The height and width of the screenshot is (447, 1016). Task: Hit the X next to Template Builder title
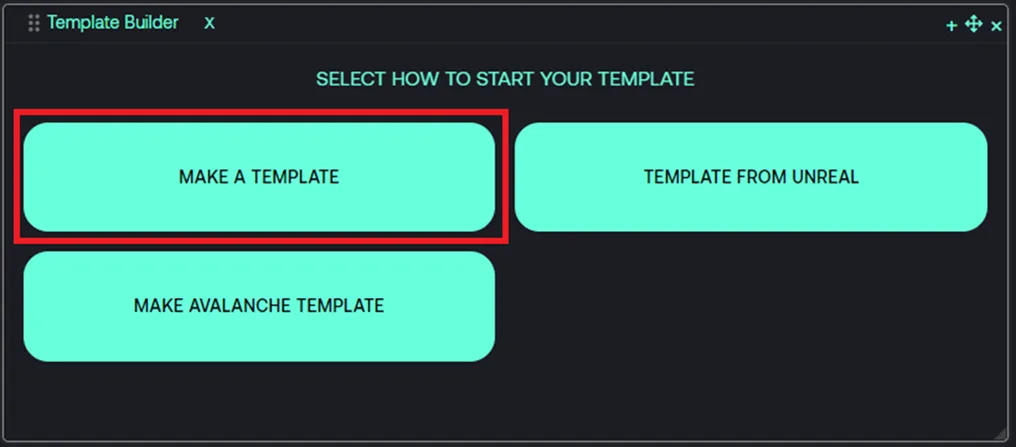click(210, 23)
